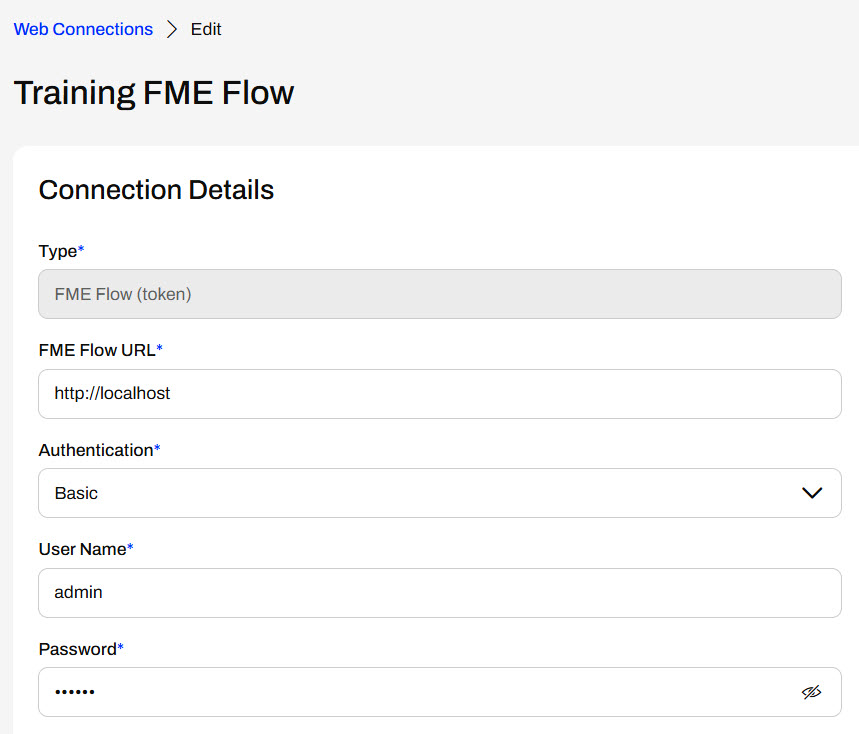Viewport: 859px width, 734px height.
Task: Click the breadcrumb chevron separator
Action: tap(172, 29)
